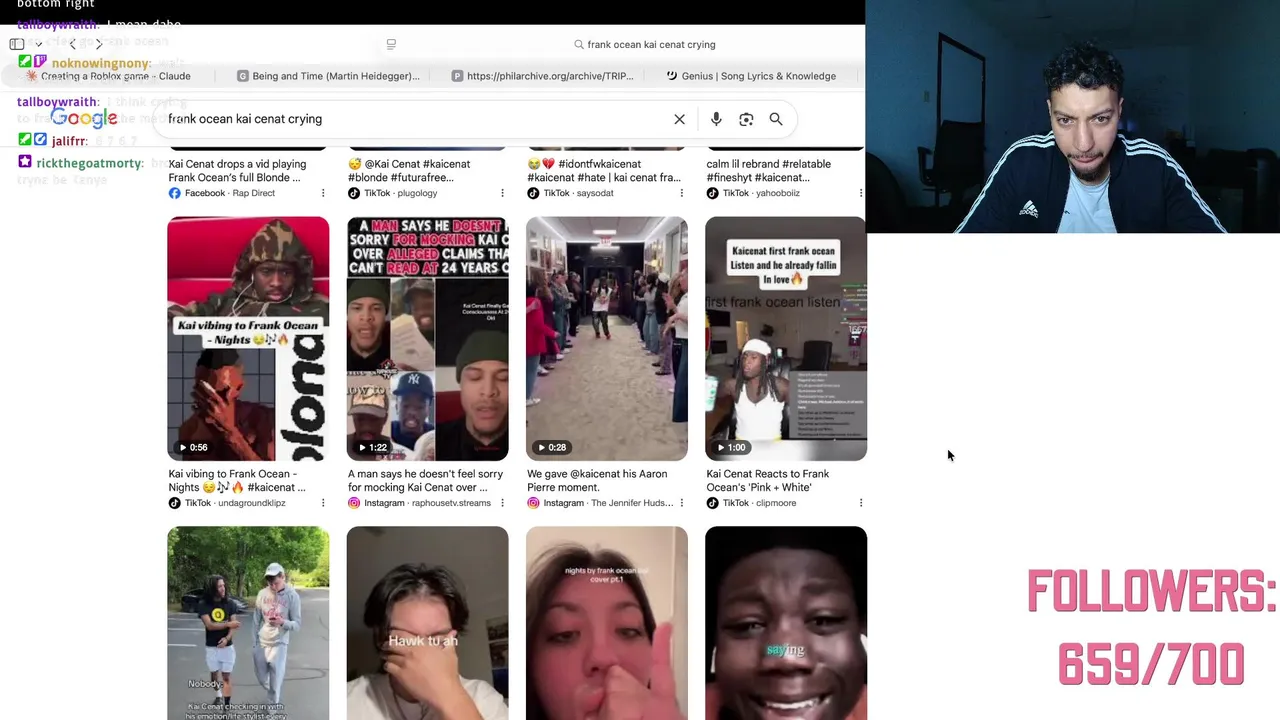Submit search with the magnifying glass icon
Screen dimensions: 1280x720
776,119
